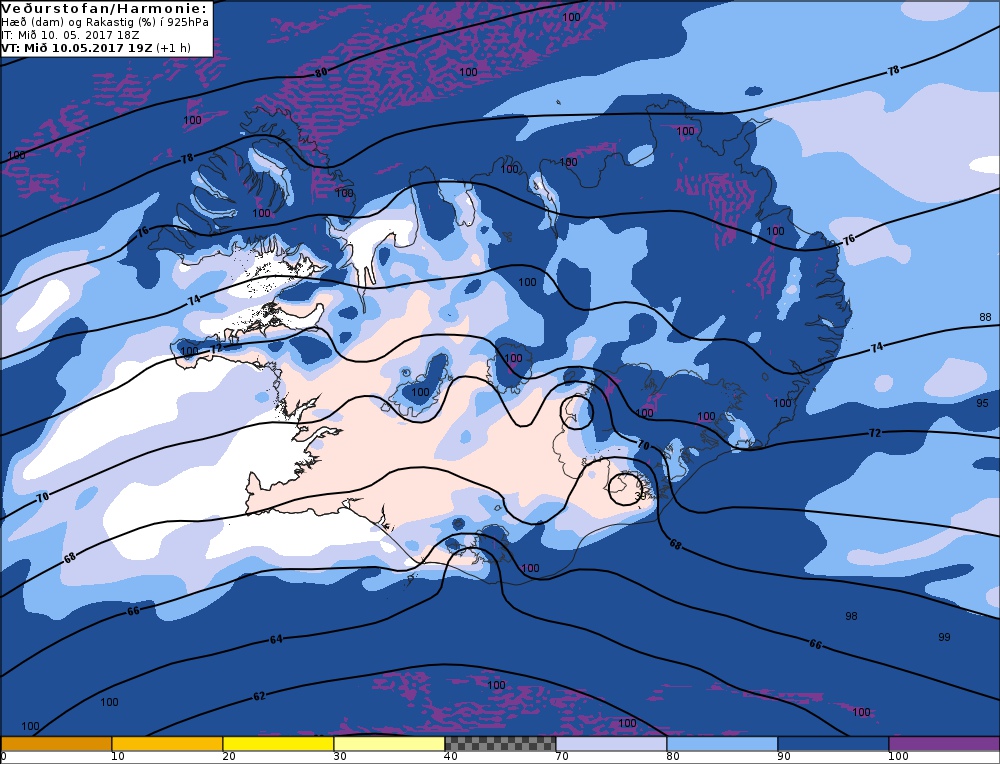
Task: Pick the light blue 80–90 legend swatch
Action: (x=722, y=744)
